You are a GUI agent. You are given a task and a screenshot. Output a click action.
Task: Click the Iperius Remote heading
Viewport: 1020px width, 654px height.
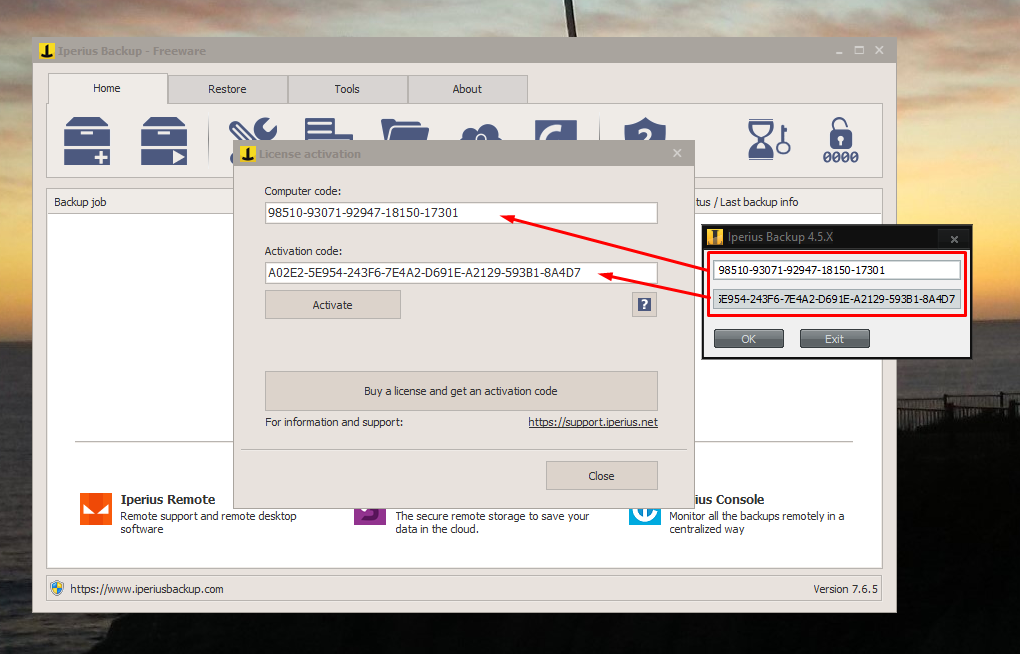point(168,499)
